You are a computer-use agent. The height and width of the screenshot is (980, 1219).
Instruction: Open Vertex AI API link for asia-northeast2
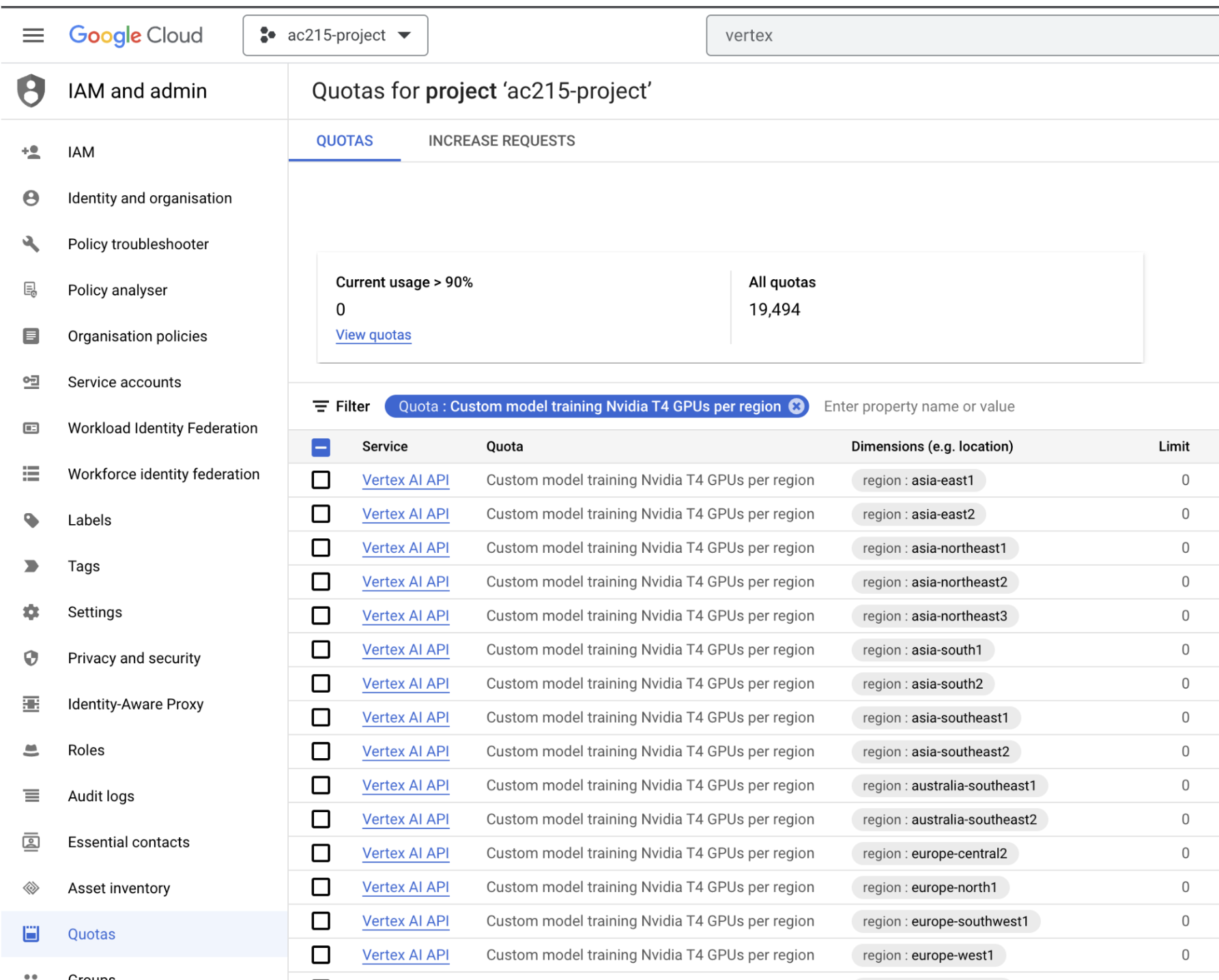pos(405,582)
